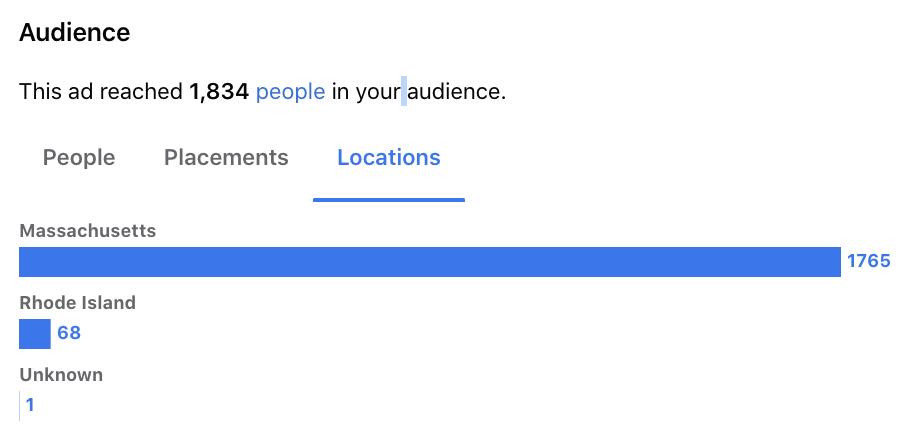Click the Rhode Island location label
Image resolution: width=924 pixels, height=428 pixels.
pyautogui.click(x=78, y=302)
